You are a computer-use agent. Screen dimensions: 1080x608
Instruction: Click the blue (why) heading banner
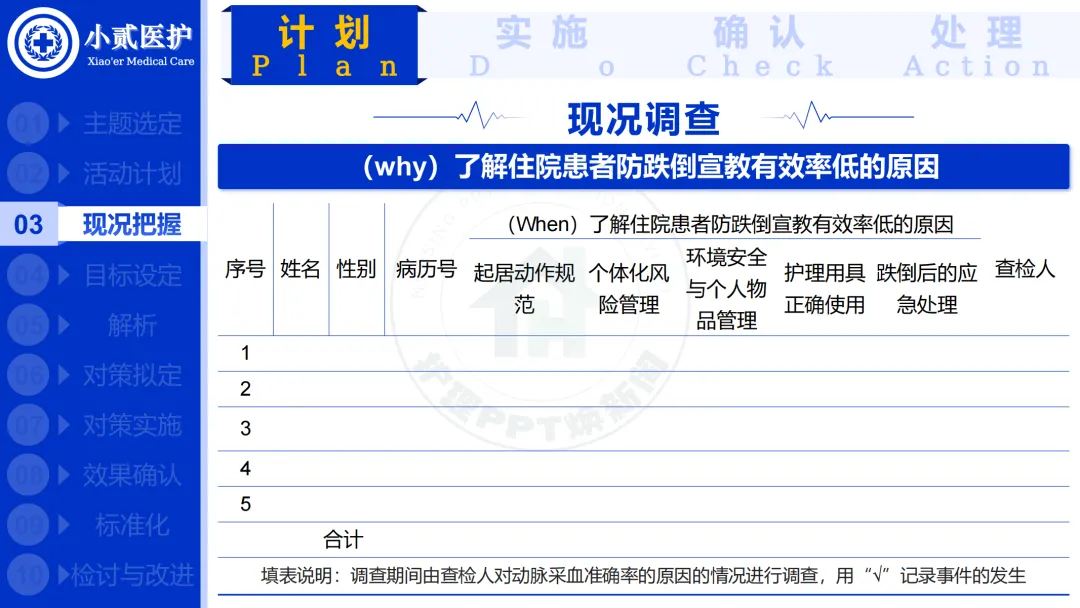point(643,167)
